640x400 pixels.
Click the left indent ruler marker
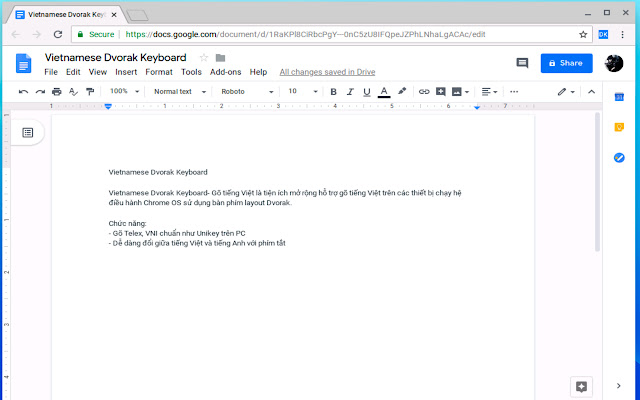click(108, 106)
